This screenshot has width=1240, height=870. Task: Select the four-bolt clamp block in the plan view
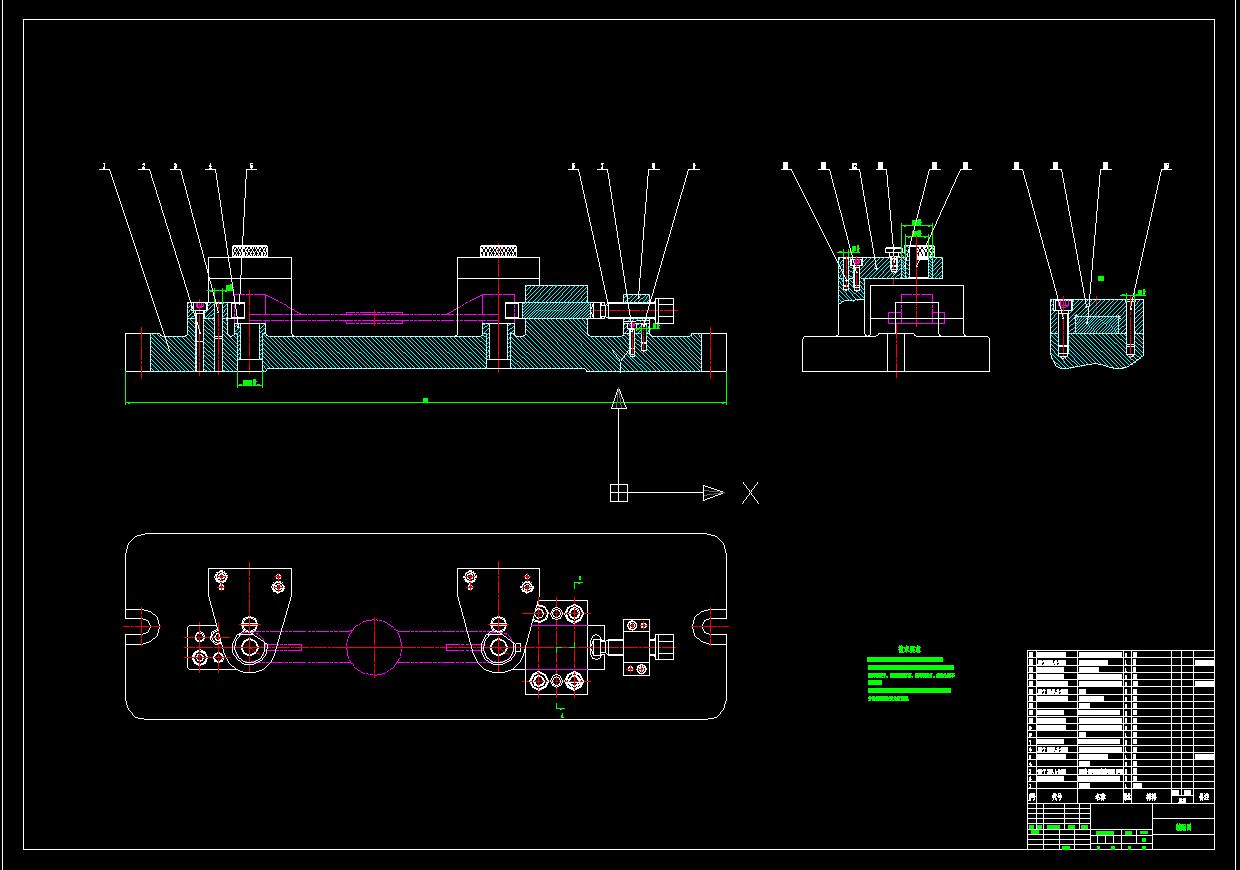click(x=556, y=647)
